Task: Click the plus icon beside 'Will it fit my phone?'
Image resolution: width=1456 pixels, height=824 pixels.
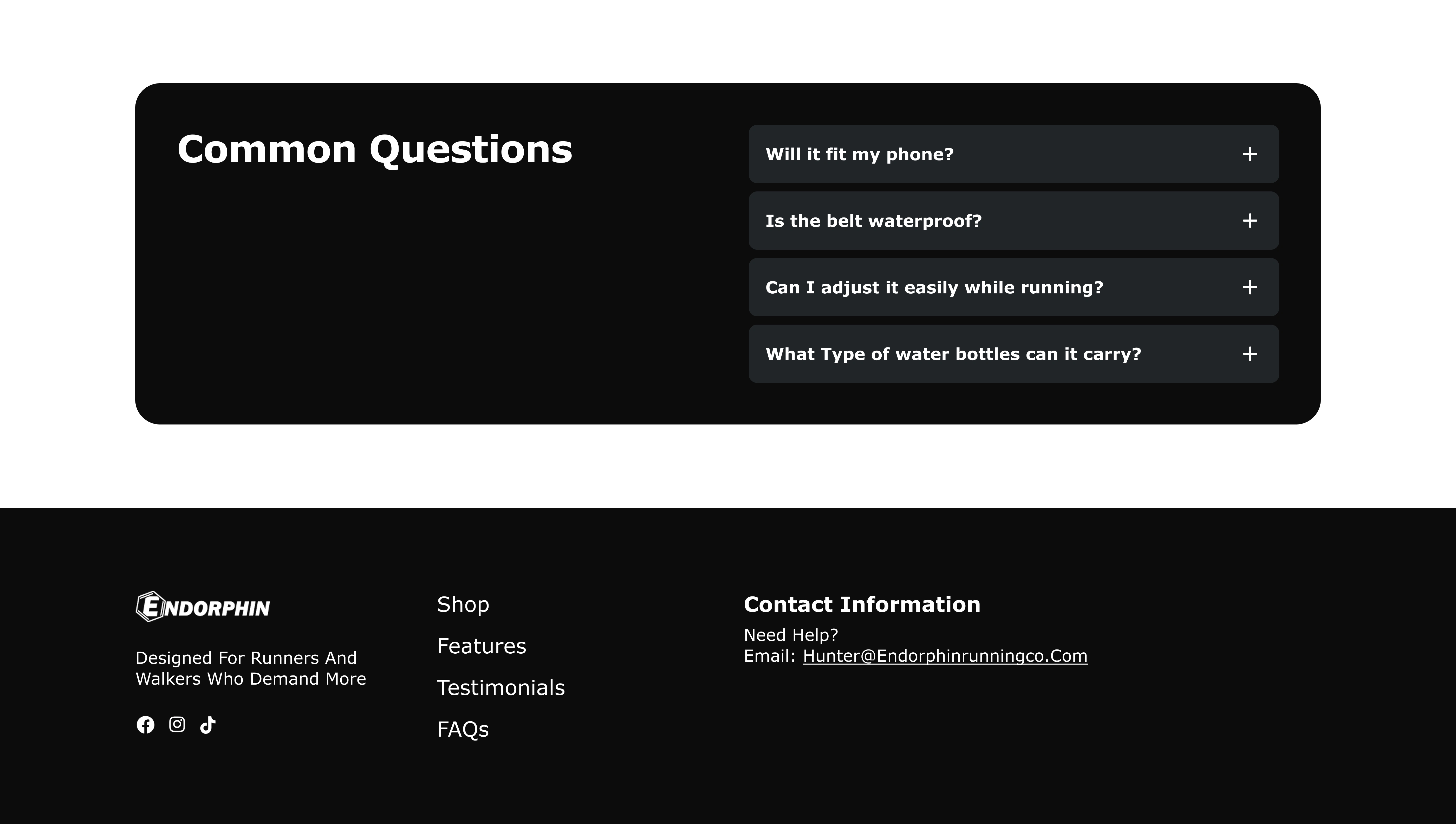Action: point(1250,154)
